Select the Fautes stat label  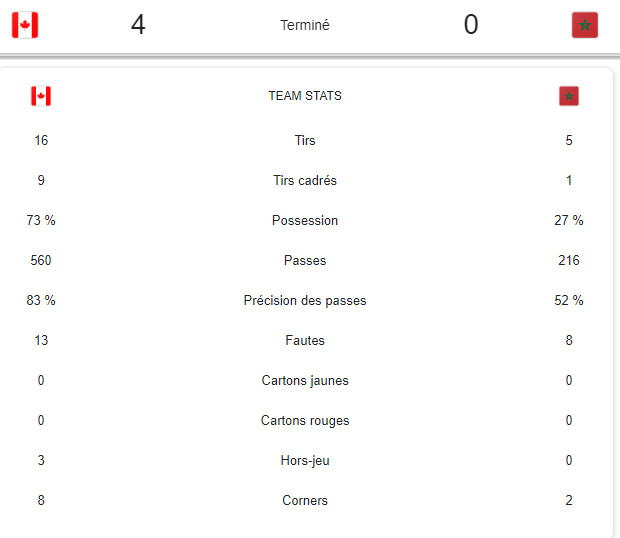click(305, 341)
